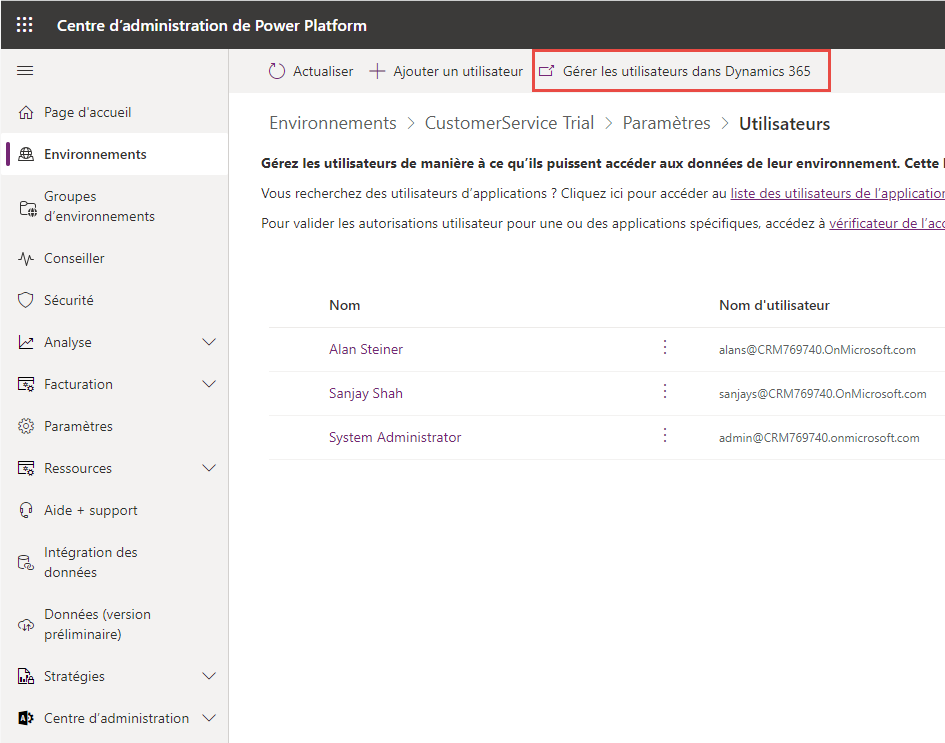Click the Facturation icon

26,384
